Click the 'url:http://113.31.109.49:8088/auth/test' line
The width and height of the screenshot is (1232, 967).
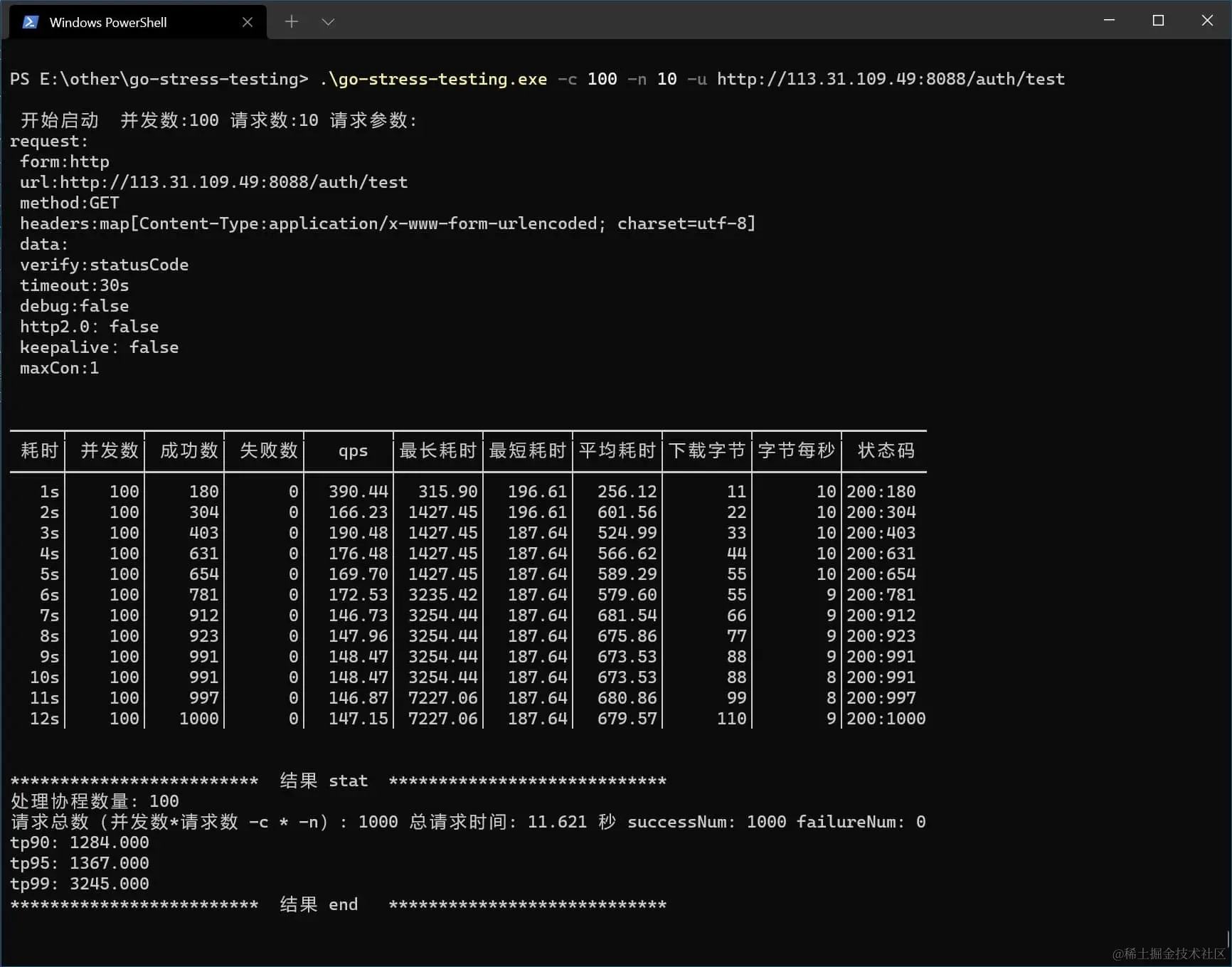click(x=214, y=182)
